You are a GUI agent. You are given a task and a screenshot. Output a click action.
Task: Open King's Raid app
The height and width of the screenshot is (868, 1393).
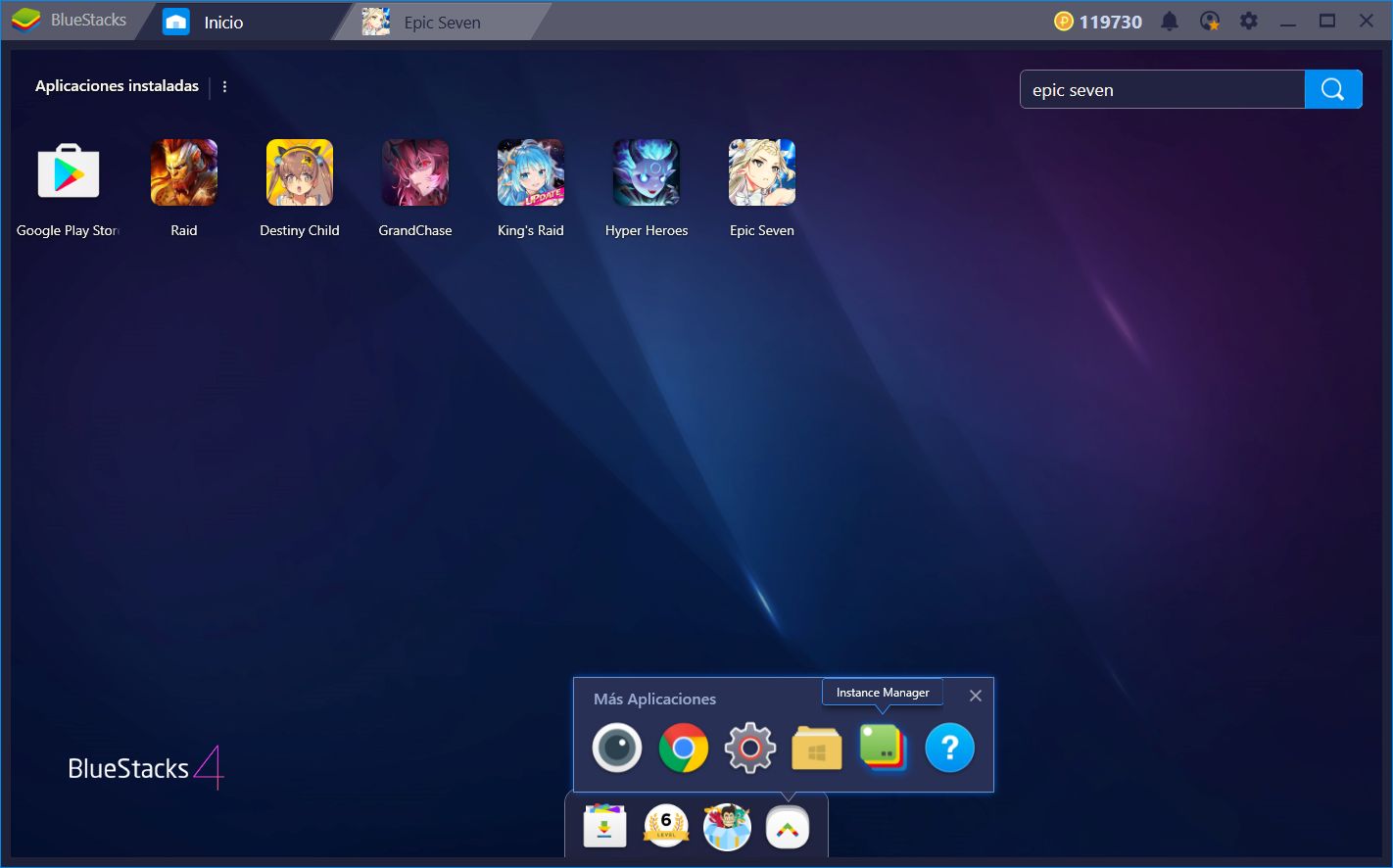coord(531,172)
